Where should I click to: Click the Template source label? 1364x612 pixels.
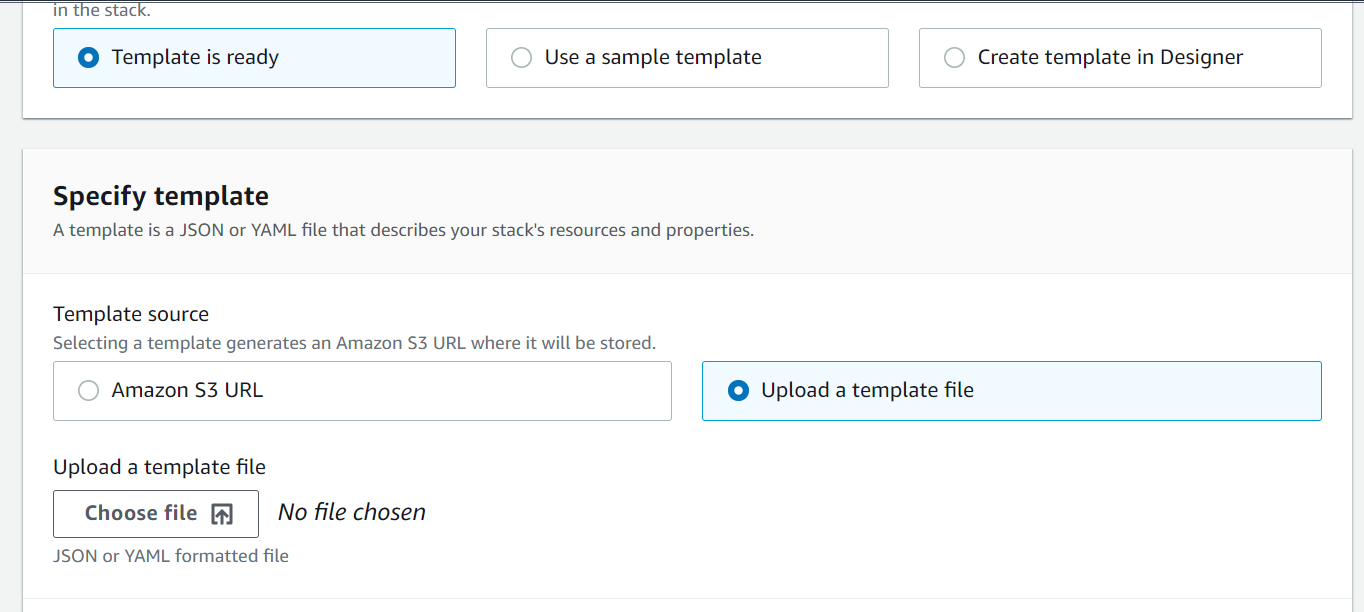pyautogui.click(x=131, y=314)
